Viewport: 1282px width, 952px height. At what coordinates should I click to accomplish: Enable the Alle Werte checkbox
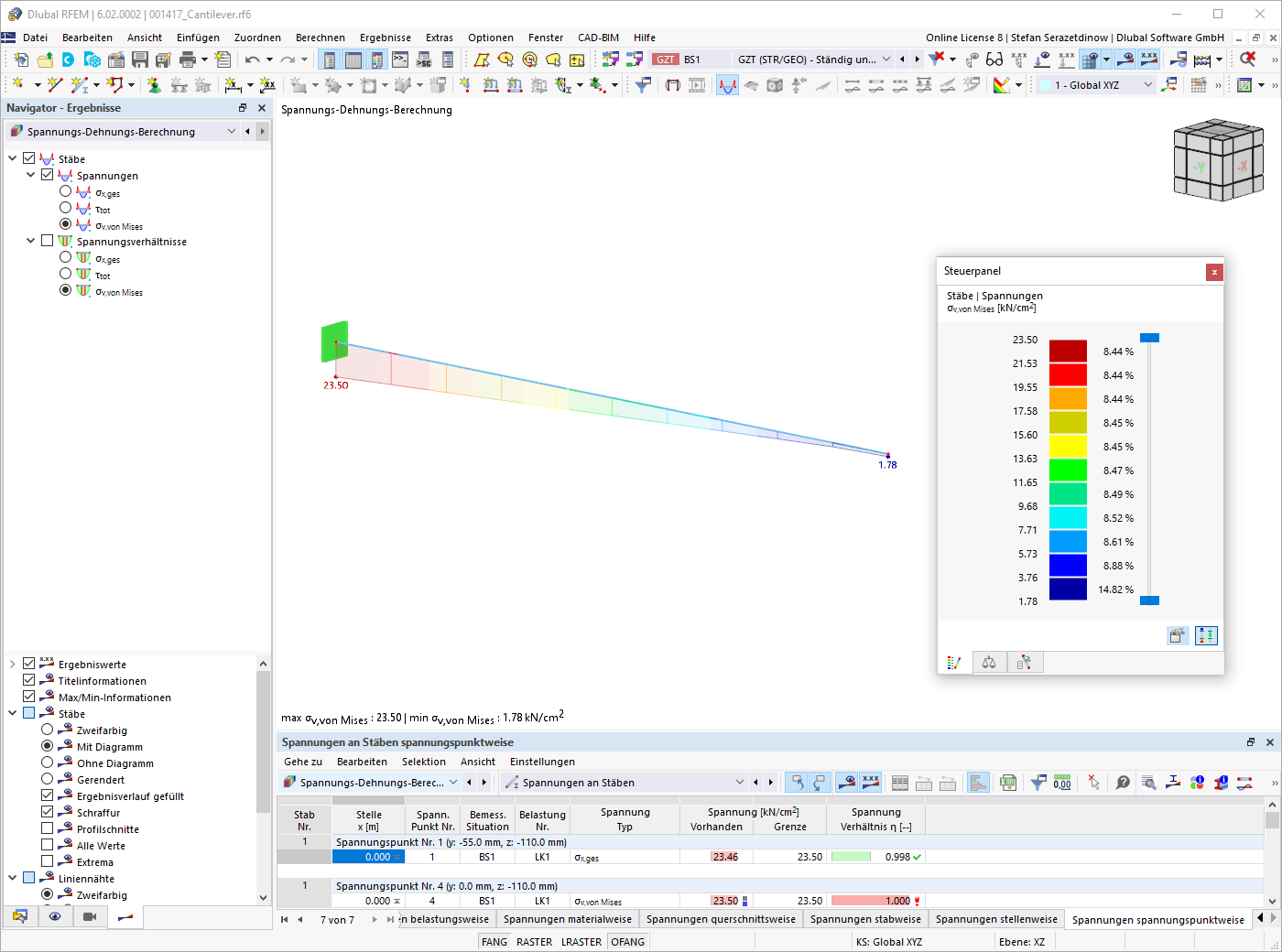tap(48, 845)
